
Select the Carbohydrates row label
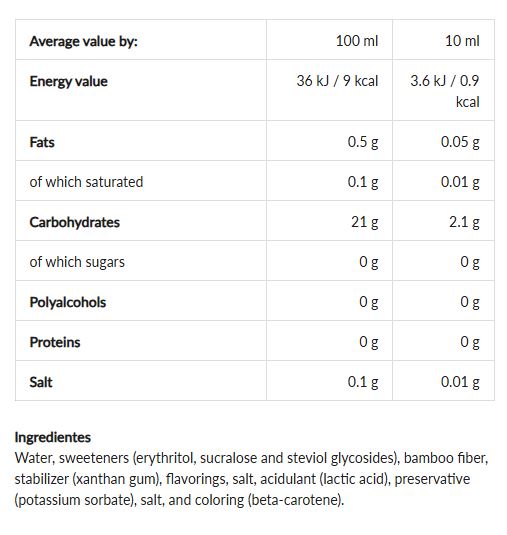click(74, 222)
